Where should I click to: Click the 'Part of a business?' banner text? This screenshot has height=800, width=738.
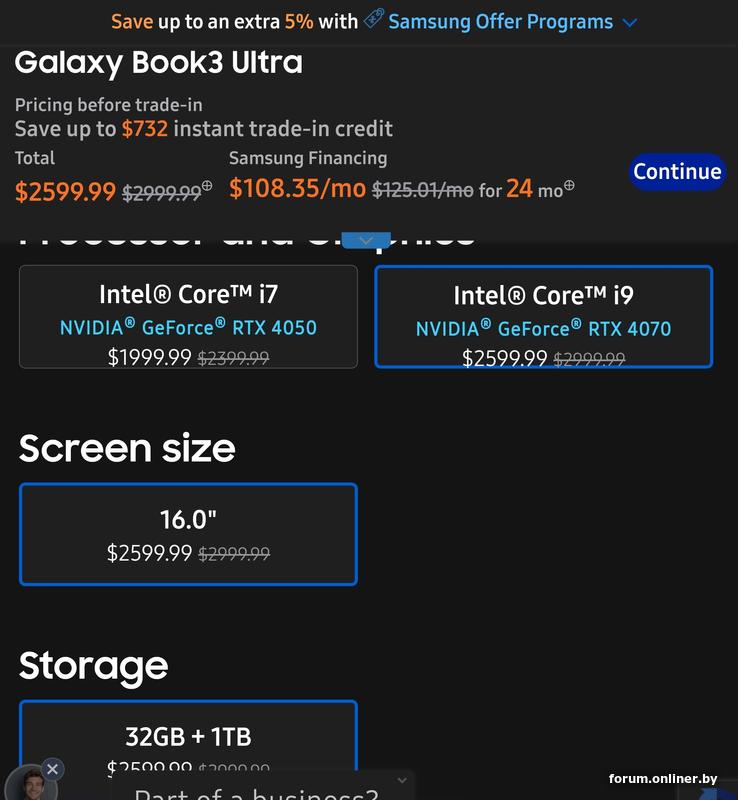pyautogui.click(x=256, y=793)
